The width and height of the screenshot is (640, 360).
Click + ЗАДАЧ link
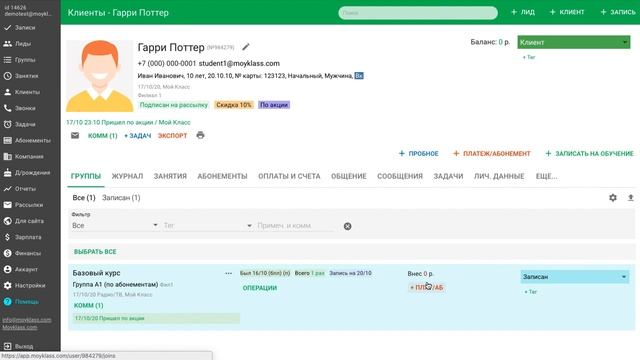(x=138, y=136)
